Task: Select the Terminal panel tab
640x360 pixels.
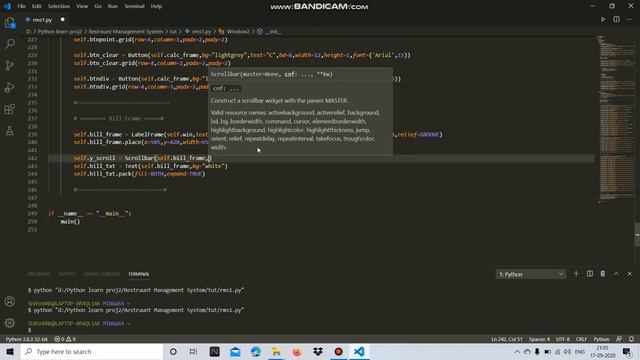Action: [x=139, y=274]
